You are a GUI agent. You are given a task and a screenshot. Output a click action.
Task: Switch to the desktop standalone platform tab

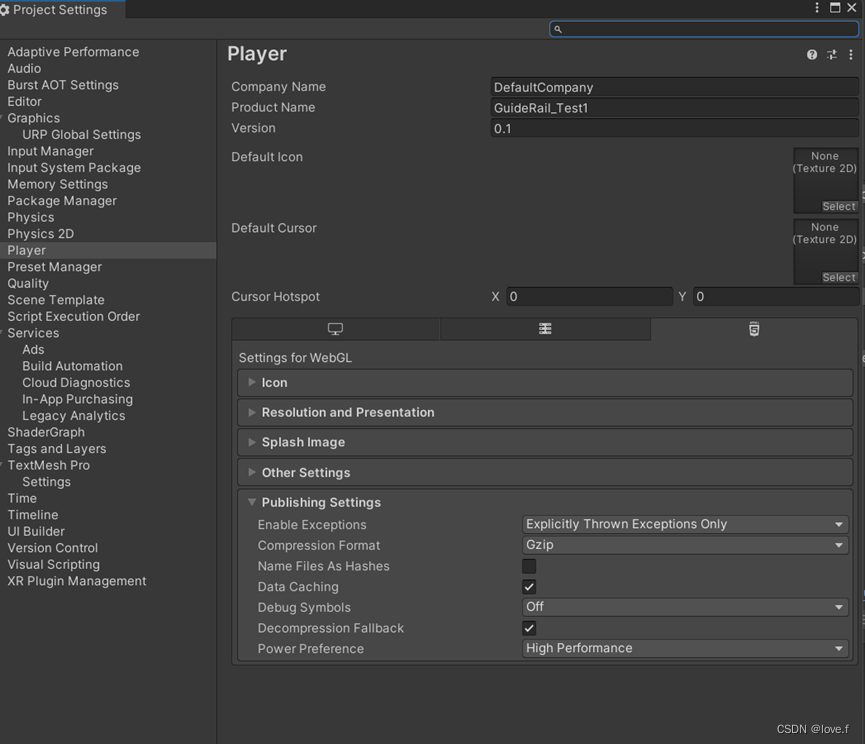(x=335, y=329)
